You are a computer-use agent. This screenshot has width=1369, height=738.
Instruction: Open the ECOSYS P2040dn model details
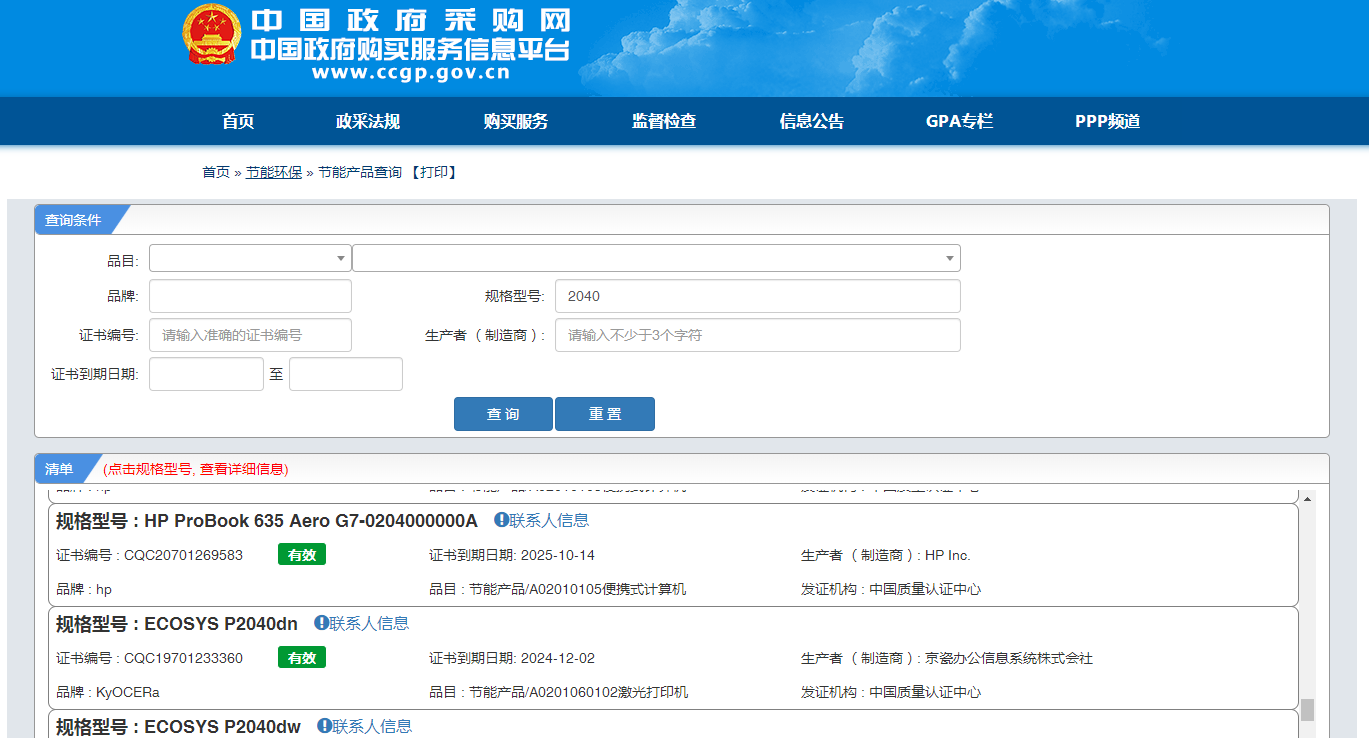pyautogui.click(x=221, y=624)
